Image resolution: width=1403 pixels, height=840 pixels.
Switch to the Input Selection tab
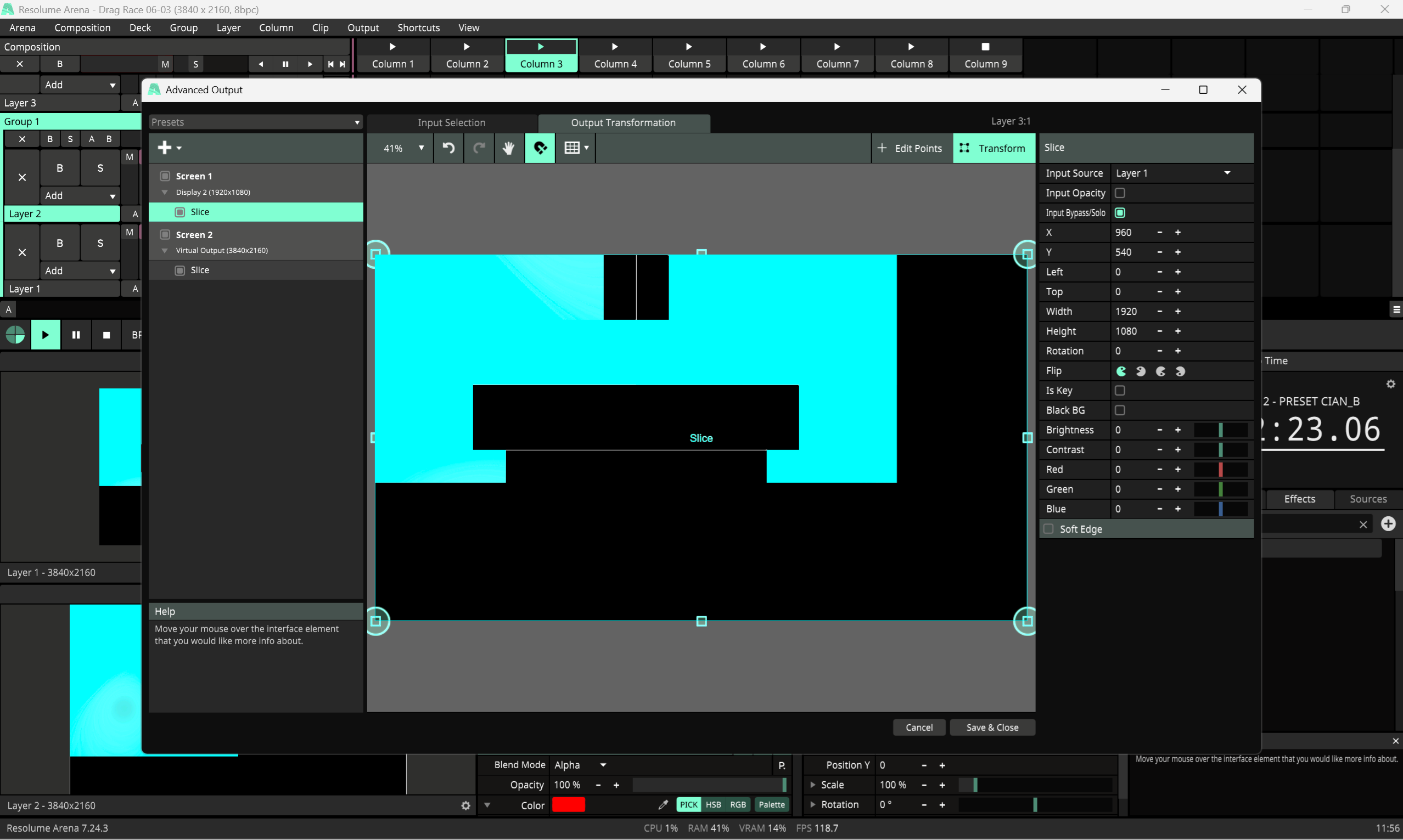(x=451, y=123)
